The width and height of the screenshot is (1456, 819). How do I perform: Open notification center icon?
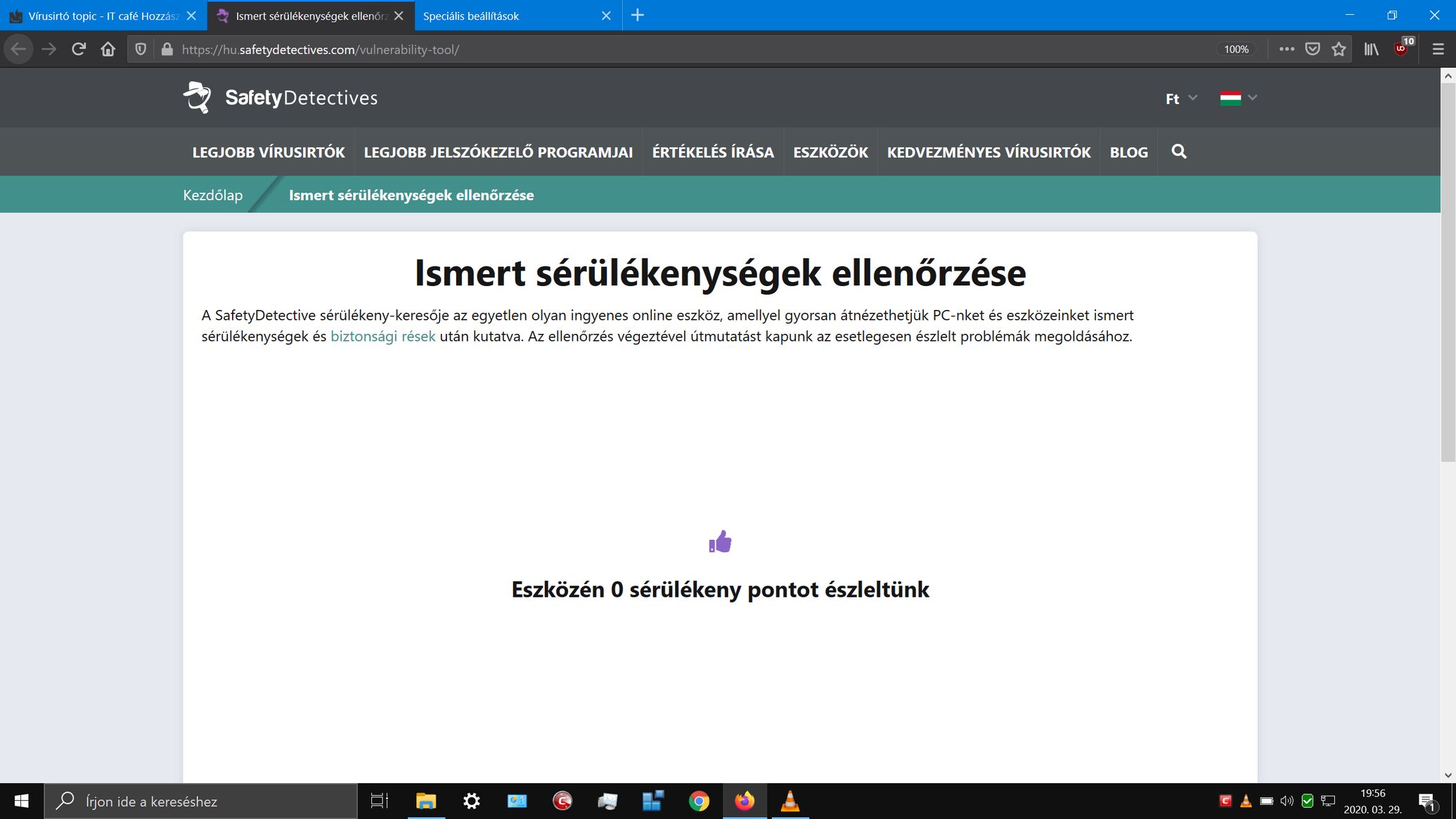(x=1426, y=801)
